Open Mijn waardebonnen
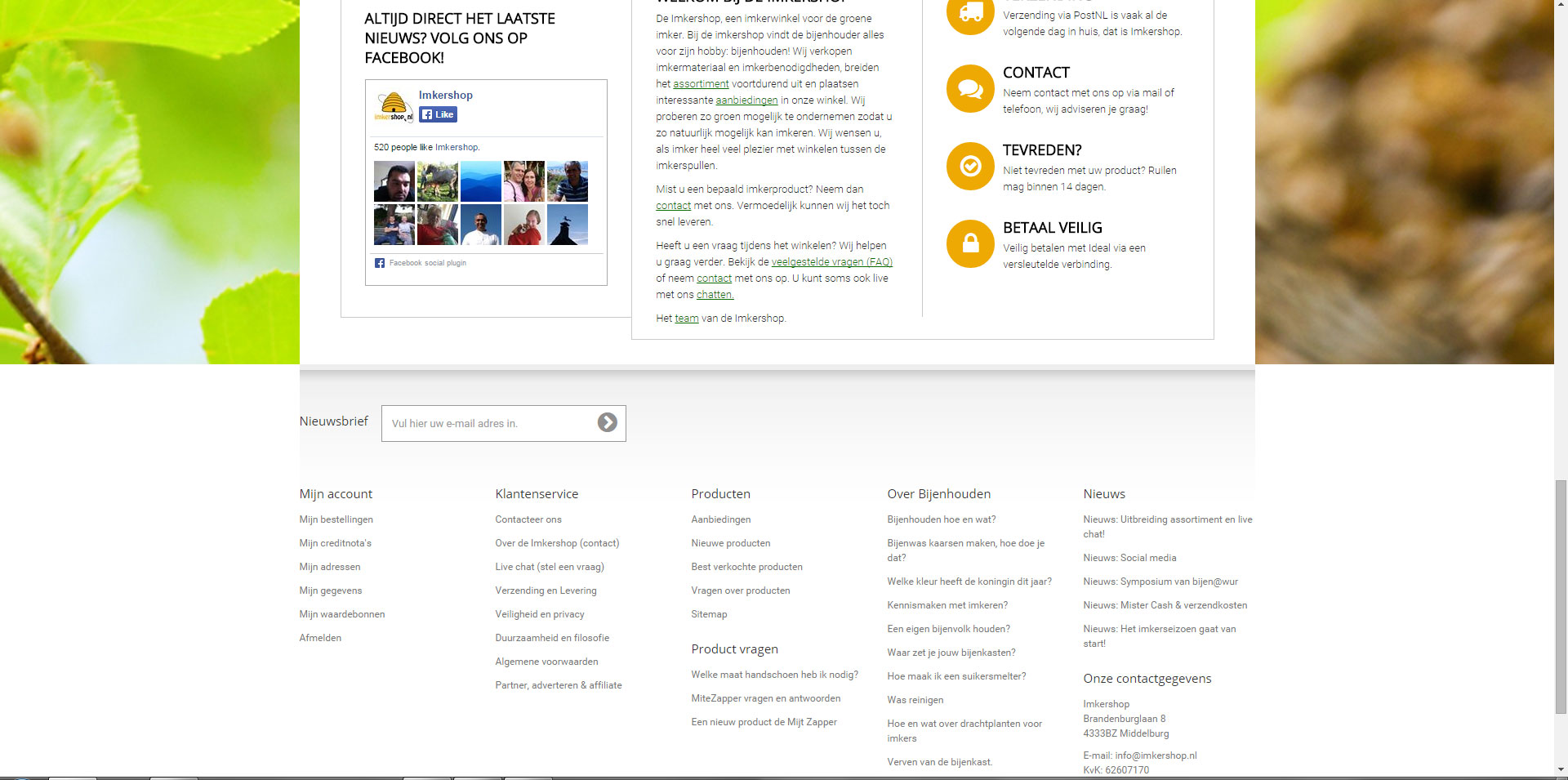 [x=341, y=614]
